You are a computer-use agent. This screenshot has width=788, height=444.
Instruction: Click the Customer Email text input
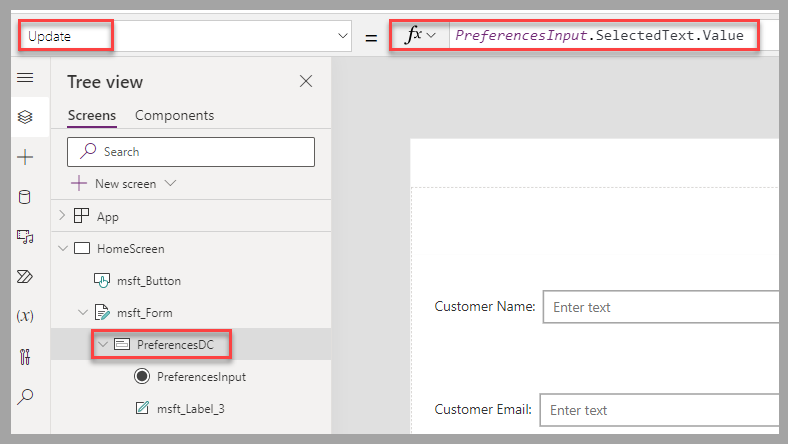pyautogui.click(x=659, y=410)
